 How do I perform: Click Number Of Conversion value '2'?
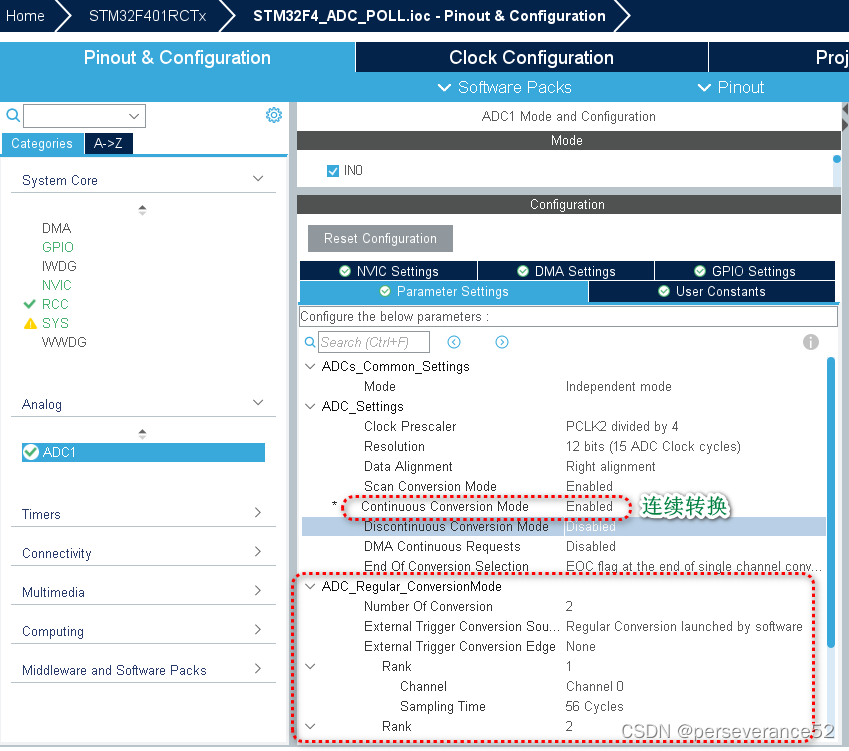click(569, 606)
